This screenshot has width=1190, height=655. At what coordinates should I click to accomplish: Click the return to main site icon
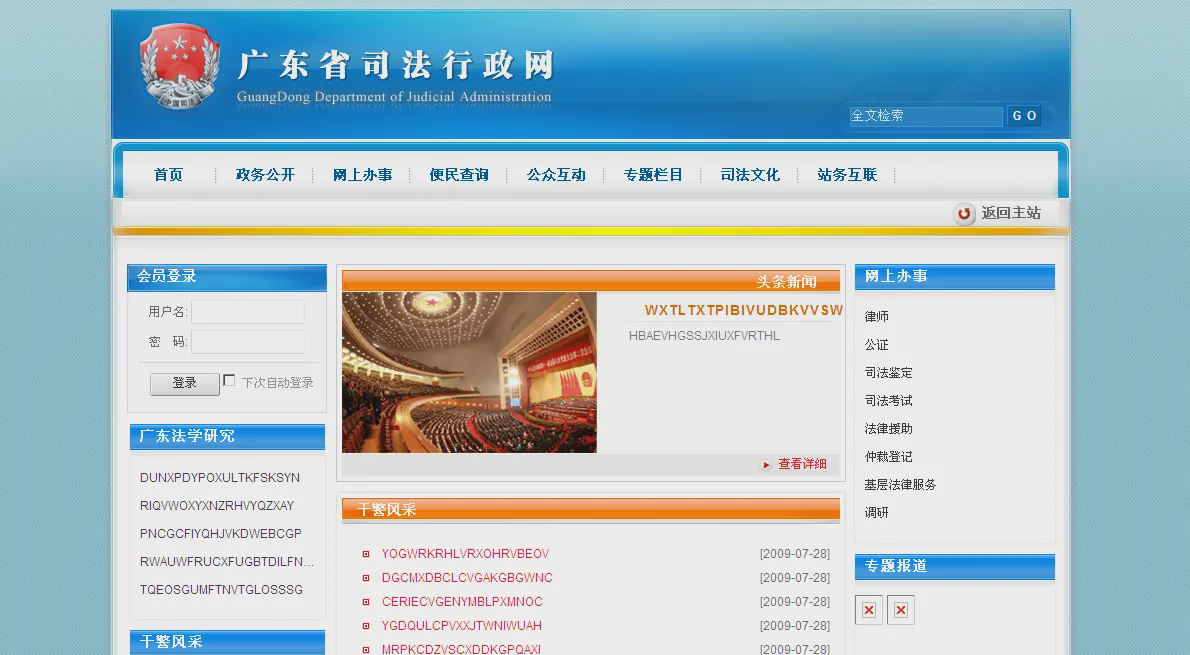(964, 213)
